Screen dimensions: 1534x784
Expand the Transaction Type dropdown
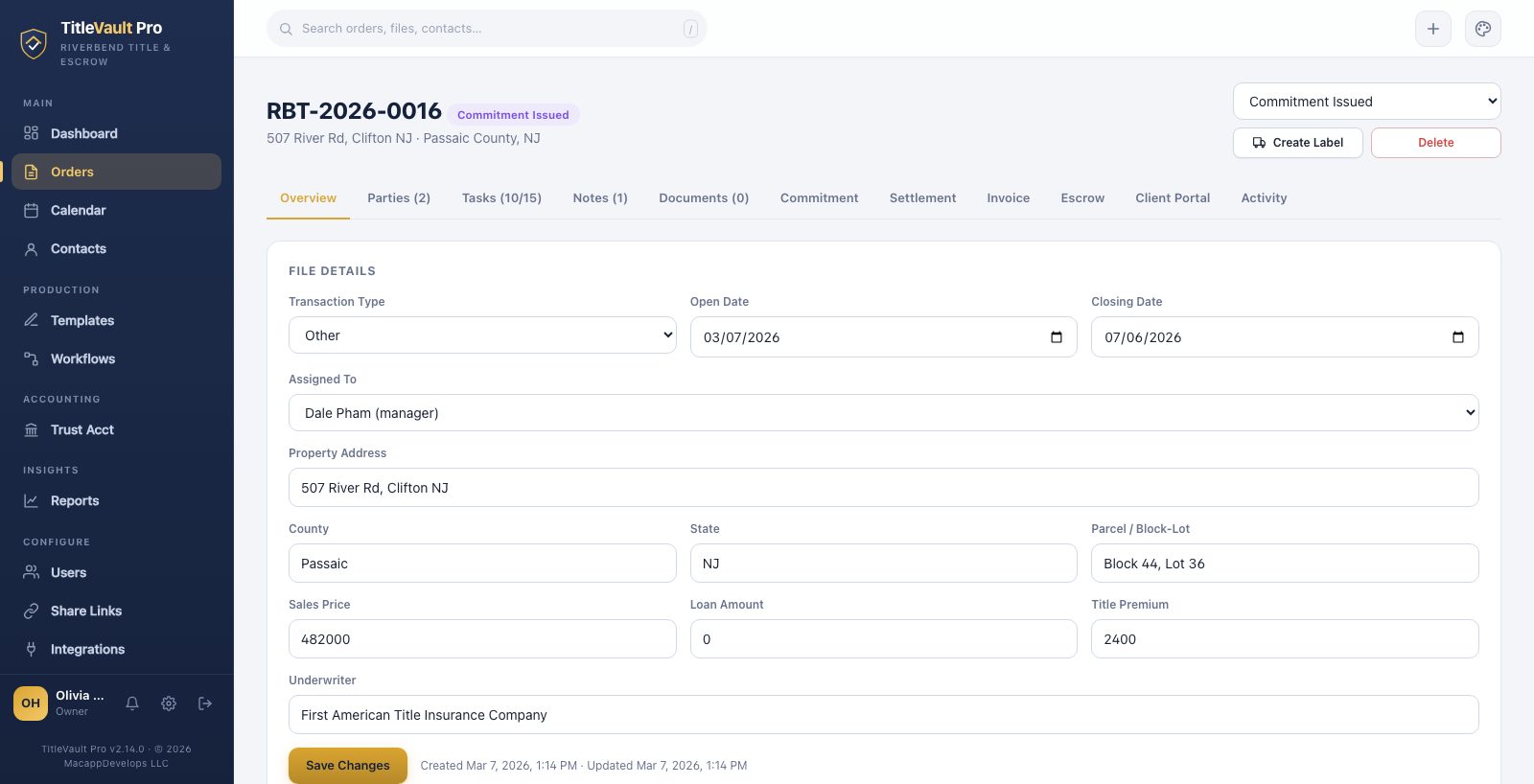pyautogui.click(x=482, y=335)
